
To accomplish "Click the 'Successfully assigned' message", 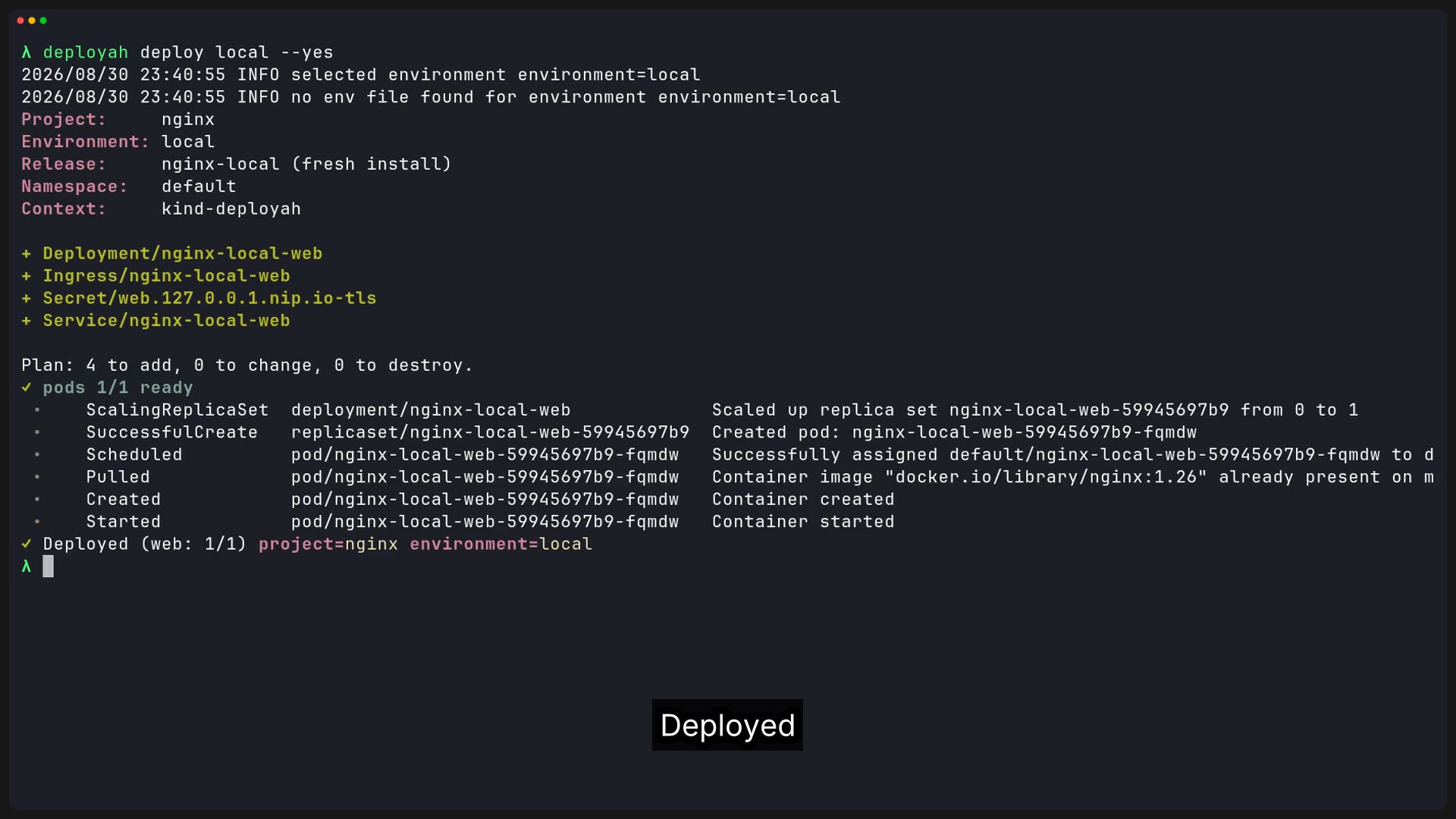I will [x=1073, y=455].
